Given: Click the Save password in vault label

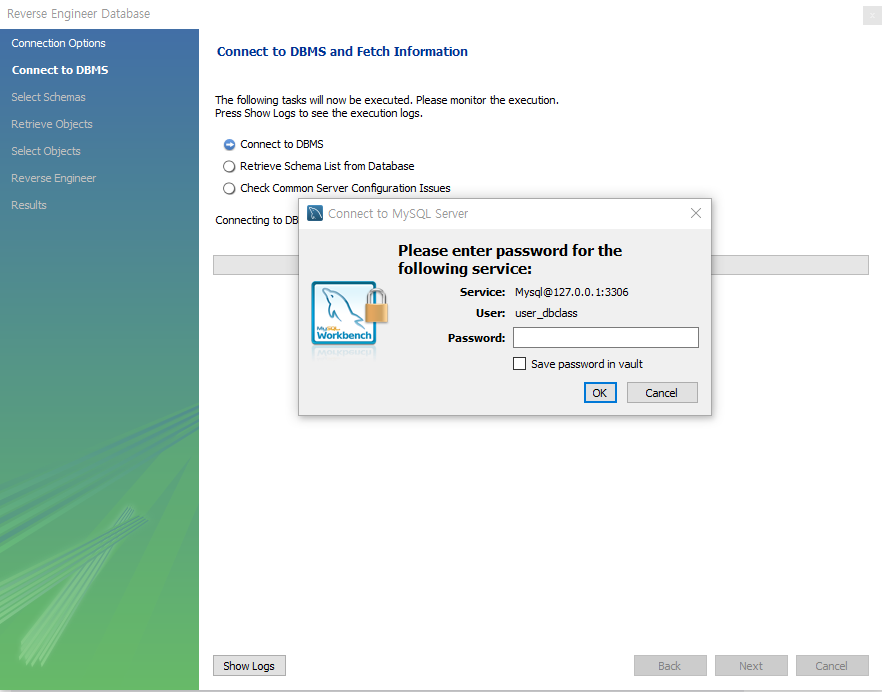Looking at the screenshot, I should coord(587,364).
